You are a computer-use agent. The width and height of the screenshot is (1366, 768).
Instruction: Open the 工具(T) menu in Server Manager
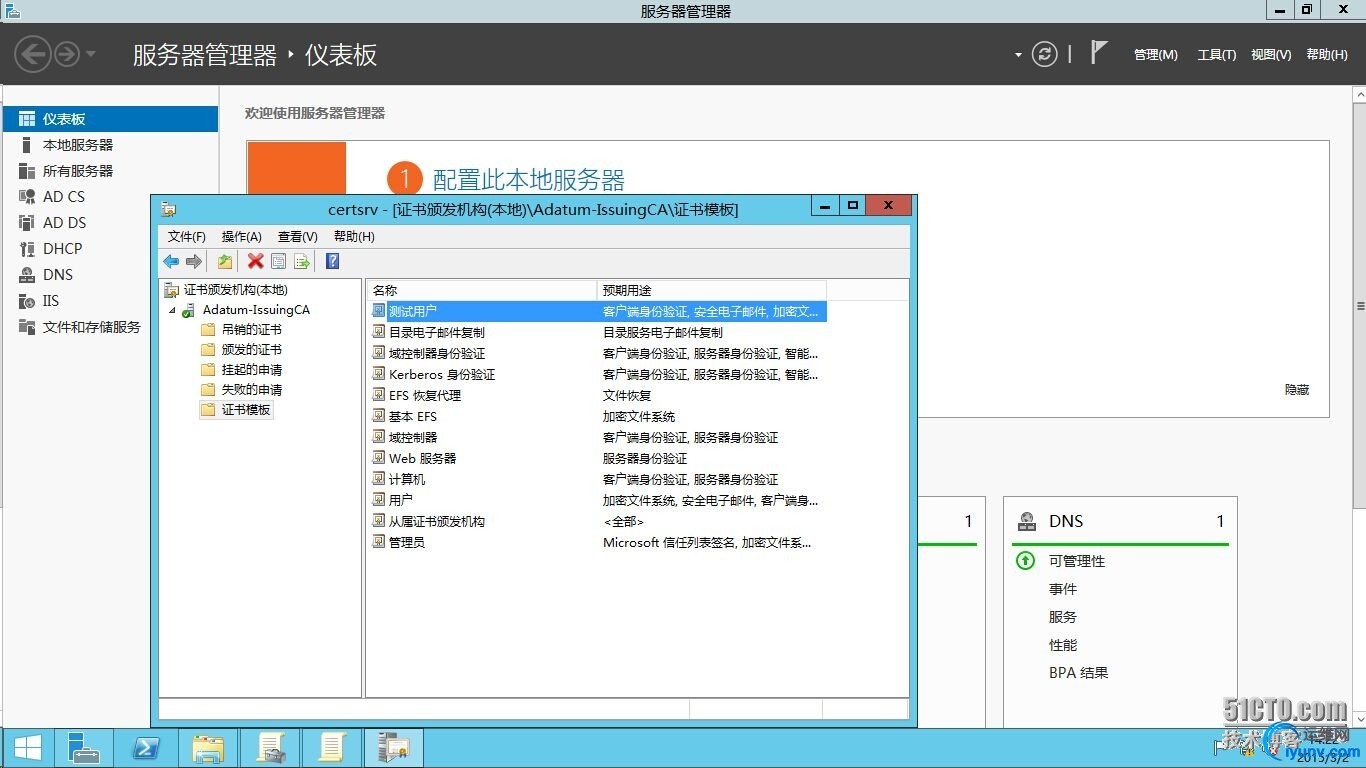click(1217, 55)
